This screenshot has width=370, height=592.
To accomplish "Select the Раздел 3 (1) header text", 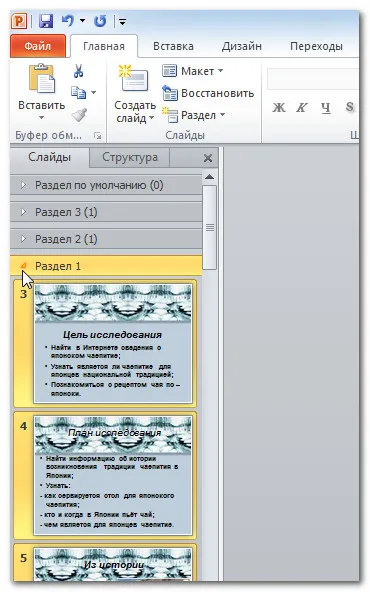I will pyautogui.click(x=66, y=212).
